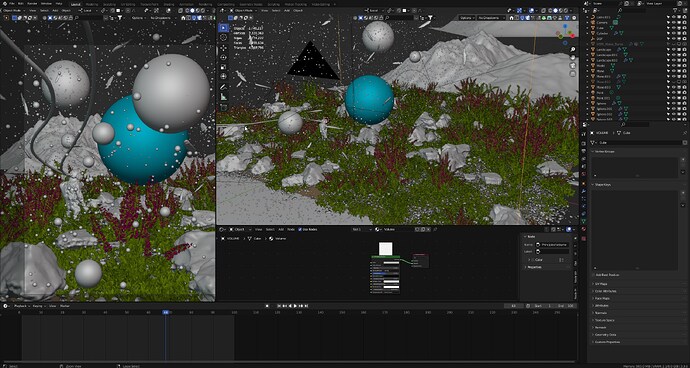Open the Output properties tab icon
The width and height of the screenshot is (690, 368).
[x=584, y=151]
